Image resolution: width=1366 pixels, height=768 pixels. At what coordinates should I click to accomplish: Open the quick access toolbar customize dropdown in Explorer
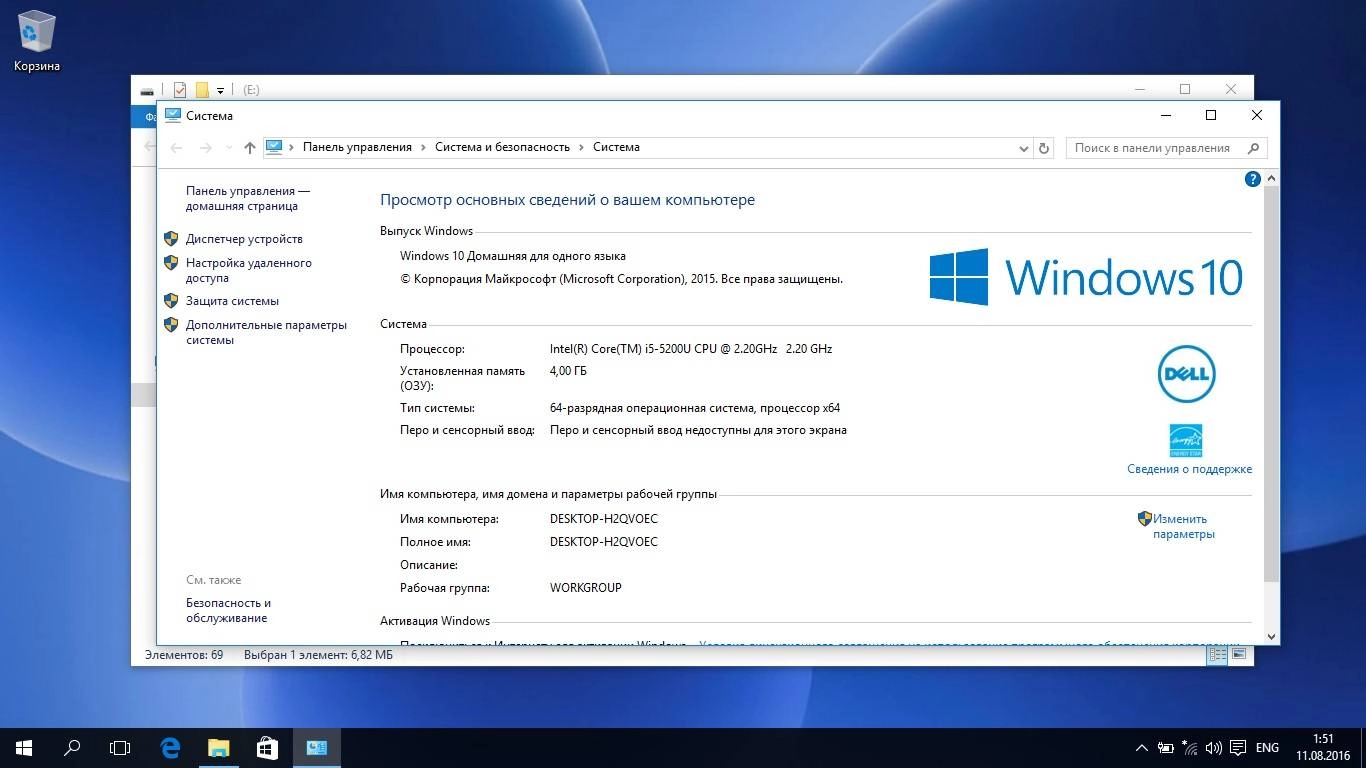(220, 91)
